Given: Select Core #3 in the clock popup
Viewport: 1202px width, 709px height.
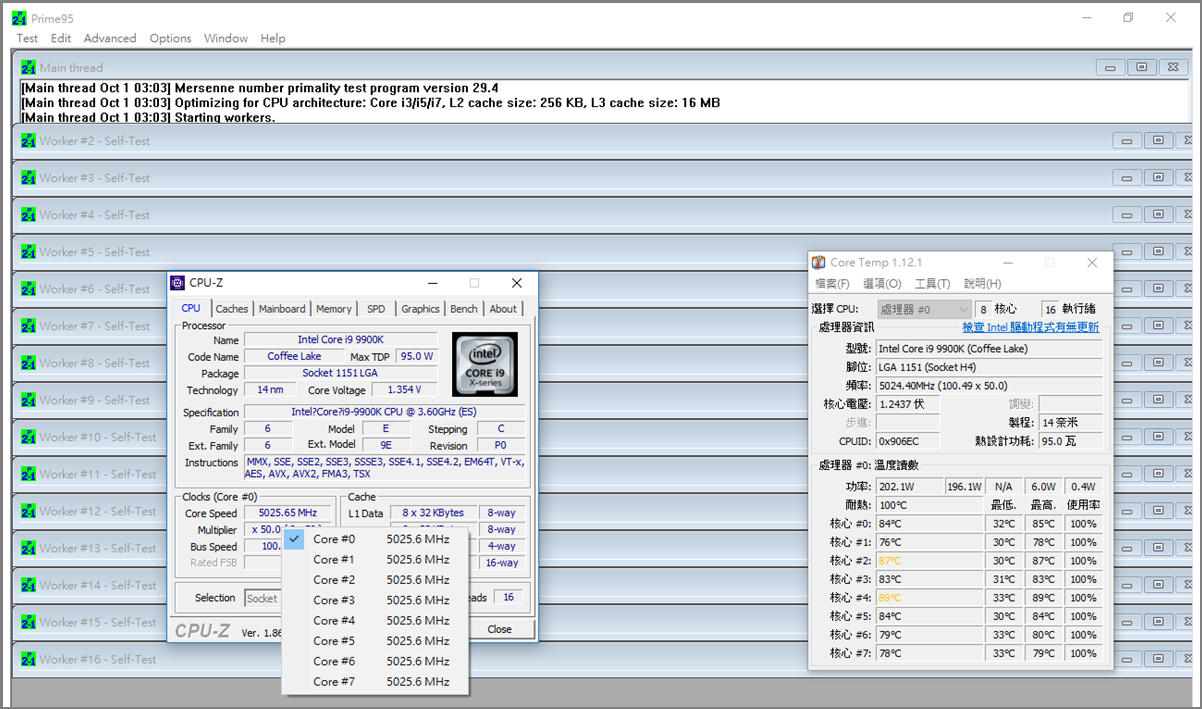Looking at the screenshot, I should point(375,600).
